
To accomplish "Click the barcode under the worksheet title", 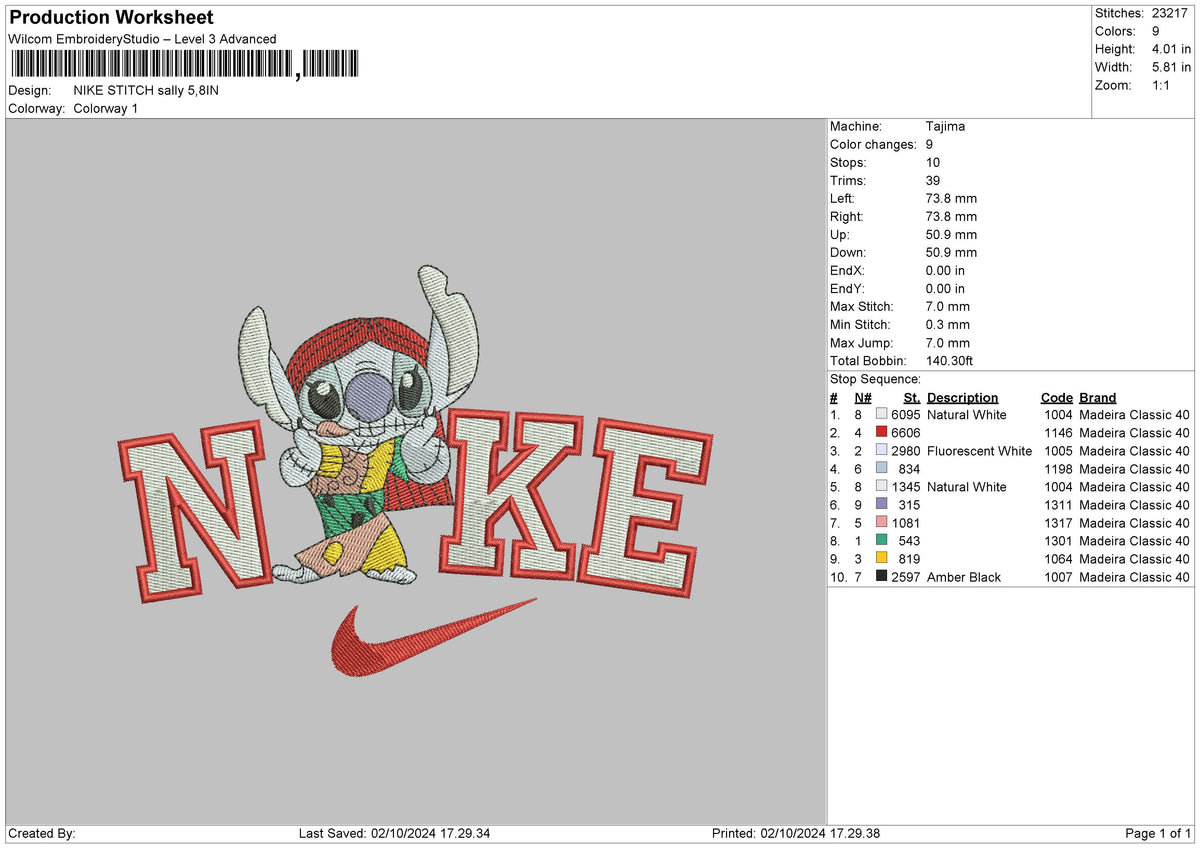I will (183, 65).
